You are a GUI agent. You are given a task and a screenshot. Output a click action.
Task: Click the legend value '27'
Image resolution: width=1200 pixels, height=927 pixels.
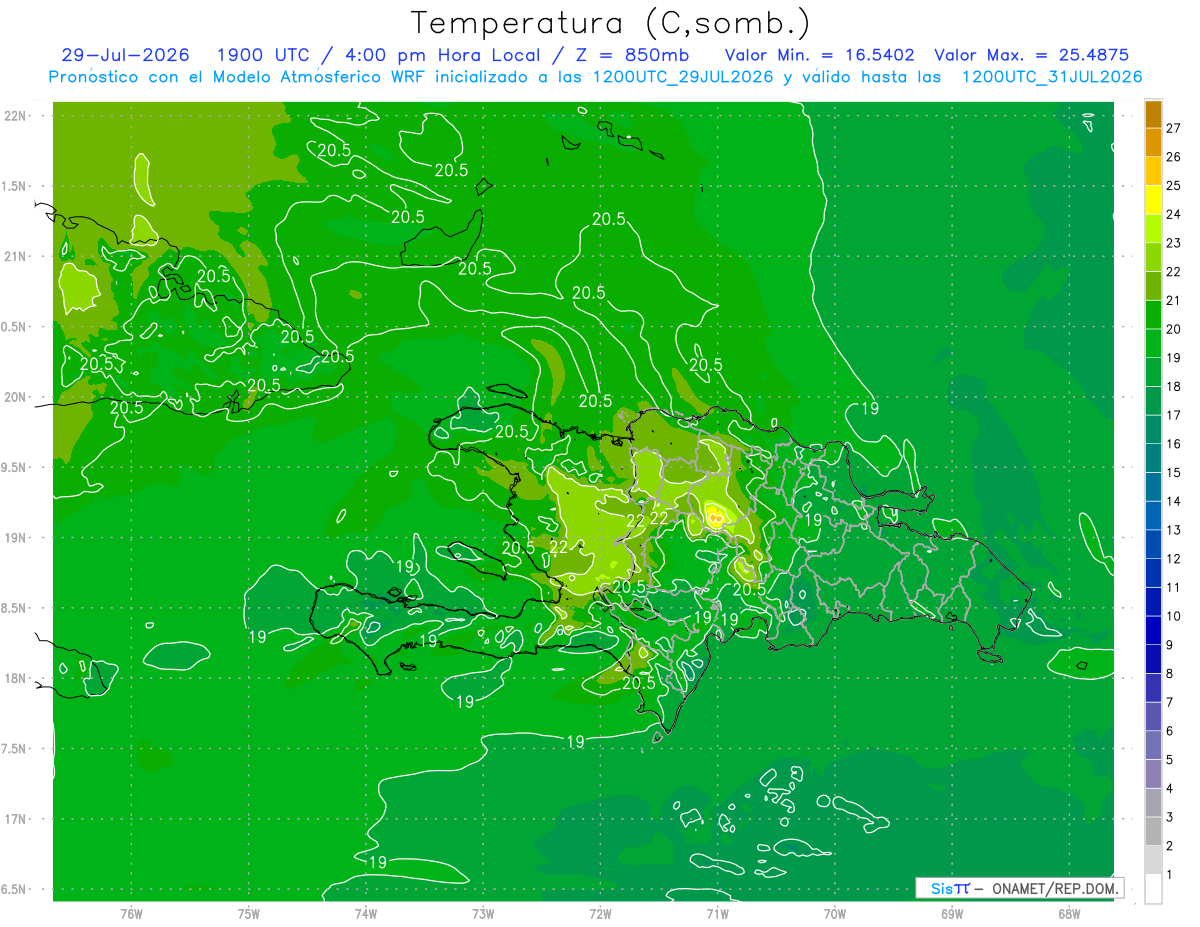(x=1173, y=128)
